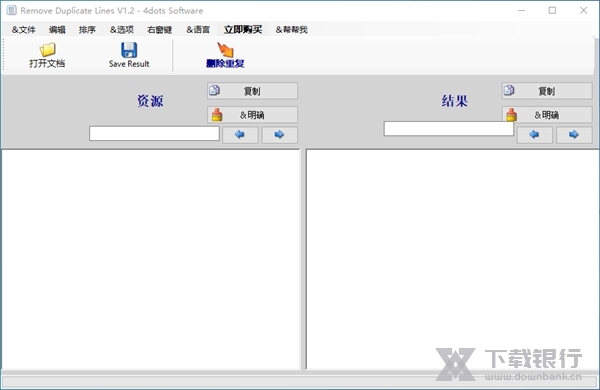The width and height of the screenshot is (600, 390).
Task: Go to previous match in 结果 panel
Action: [535, 134]
